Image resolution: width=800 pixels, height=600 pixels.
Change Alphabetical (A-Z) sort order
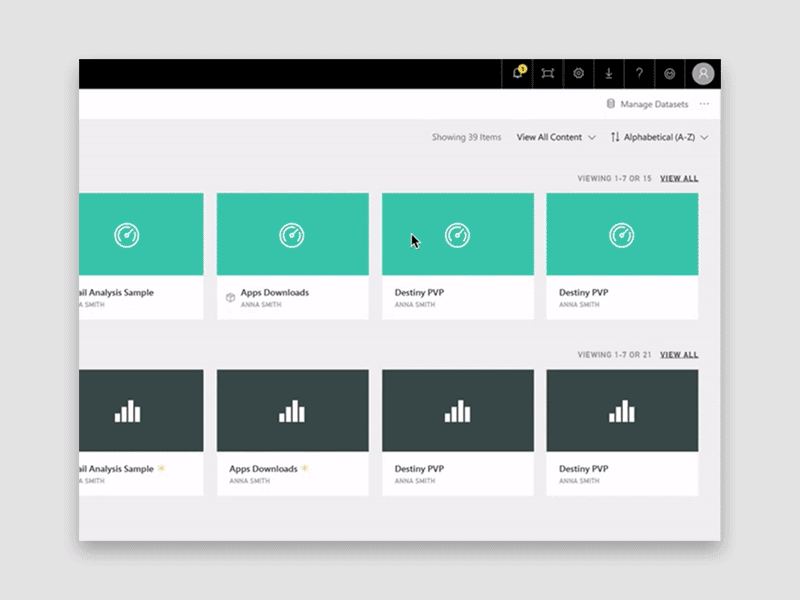tap(660, 137)
